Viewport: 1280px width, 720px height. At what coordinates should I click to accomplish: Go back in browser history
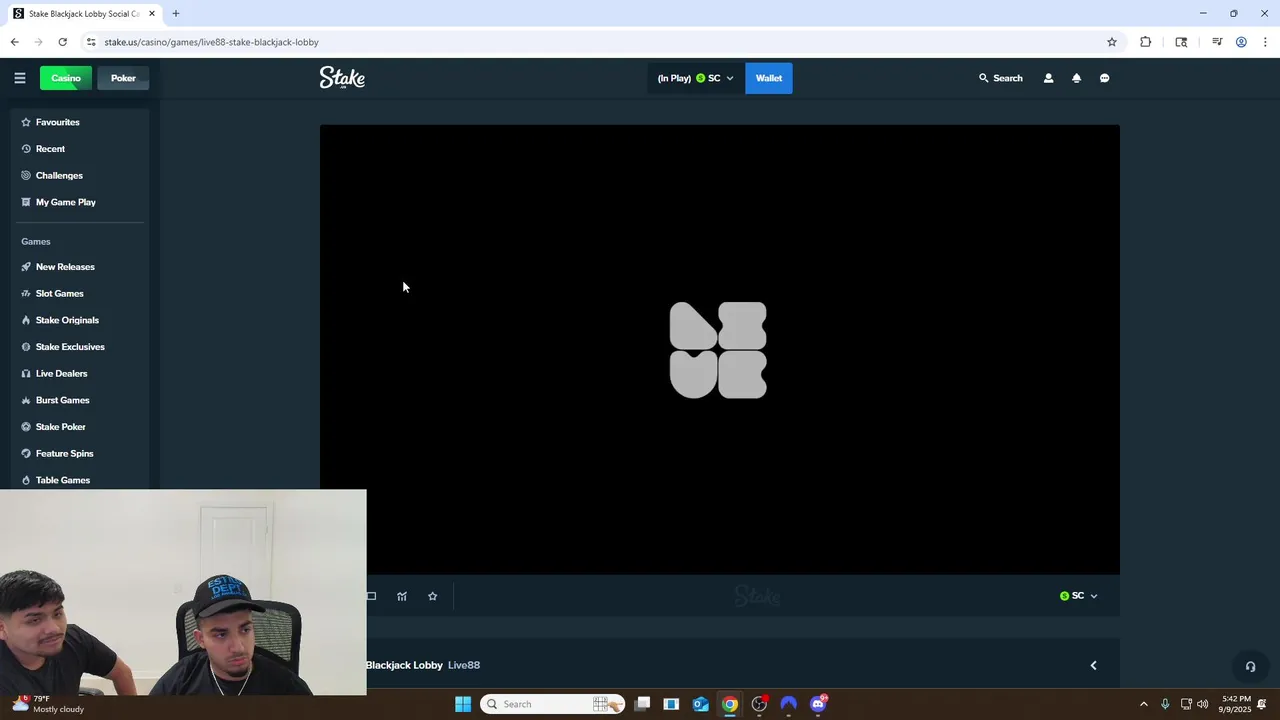point(14,42)
